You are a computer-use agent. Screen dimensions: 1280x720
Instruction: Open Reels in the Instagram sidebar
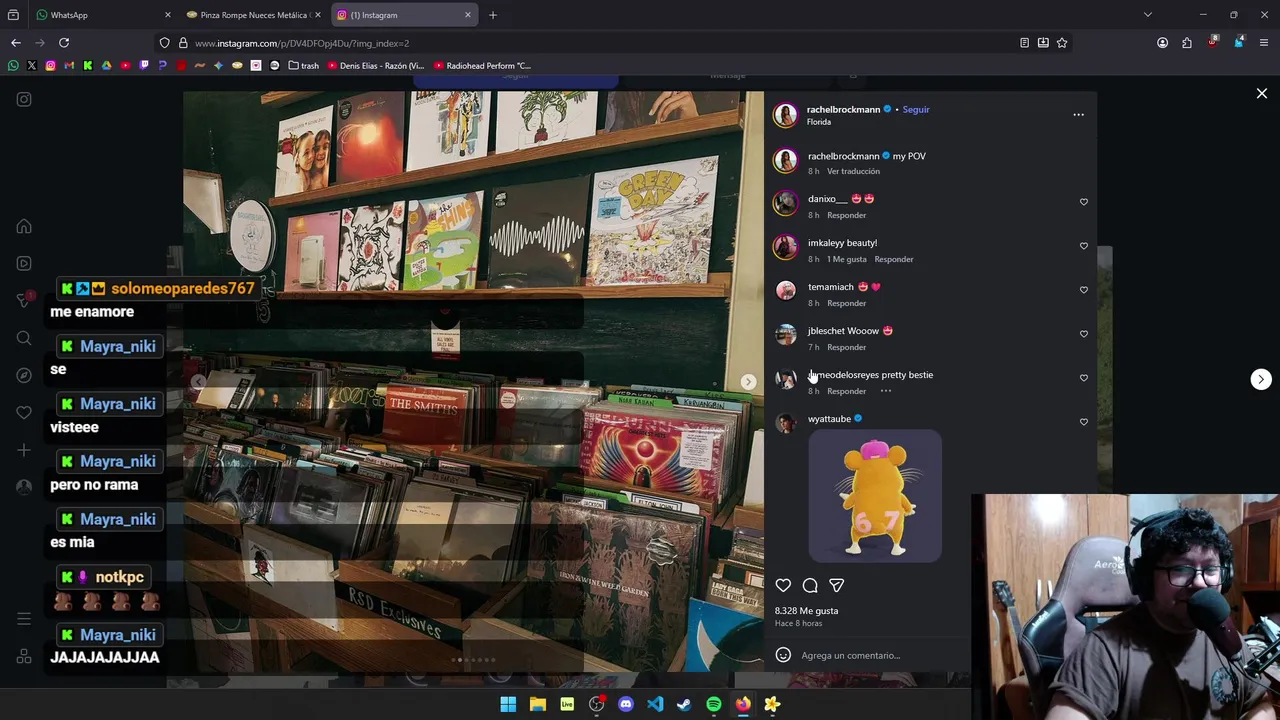click(24, 263)
